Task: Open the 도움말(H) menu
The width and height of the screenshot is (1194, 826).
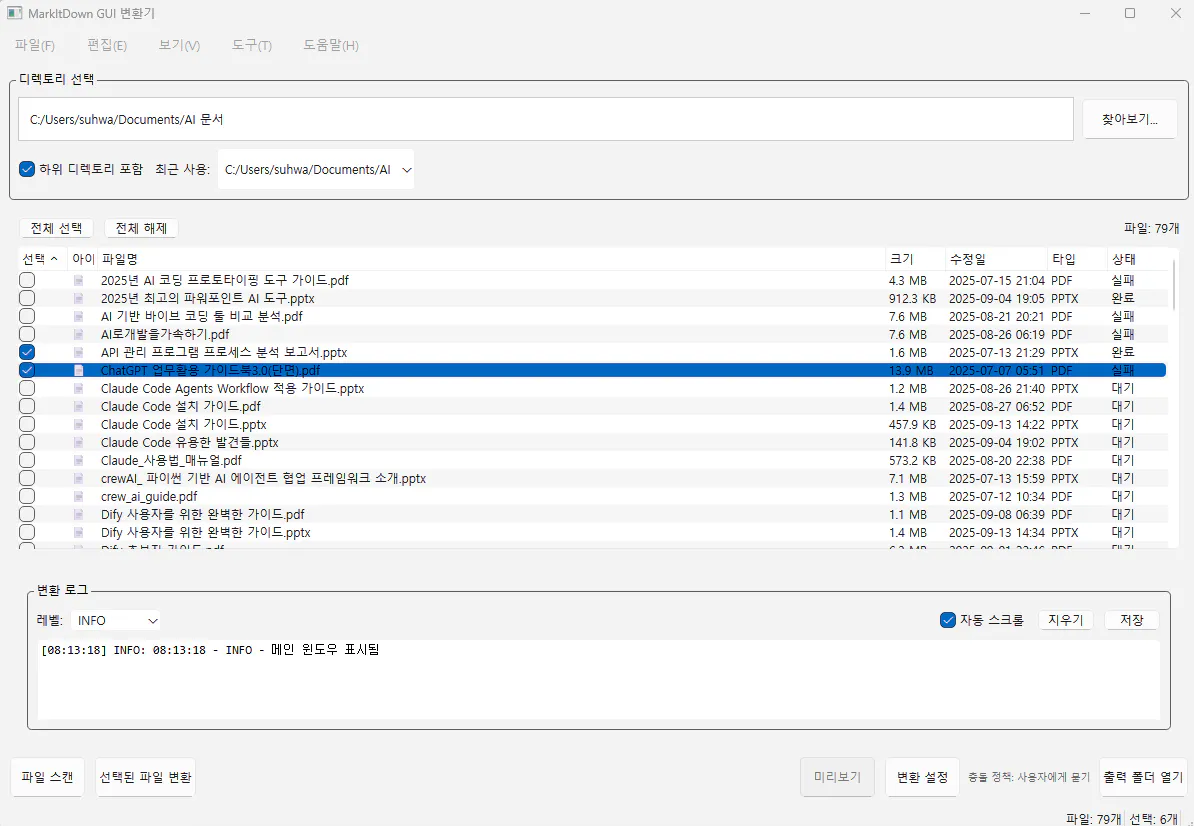Action: point(331,46)
